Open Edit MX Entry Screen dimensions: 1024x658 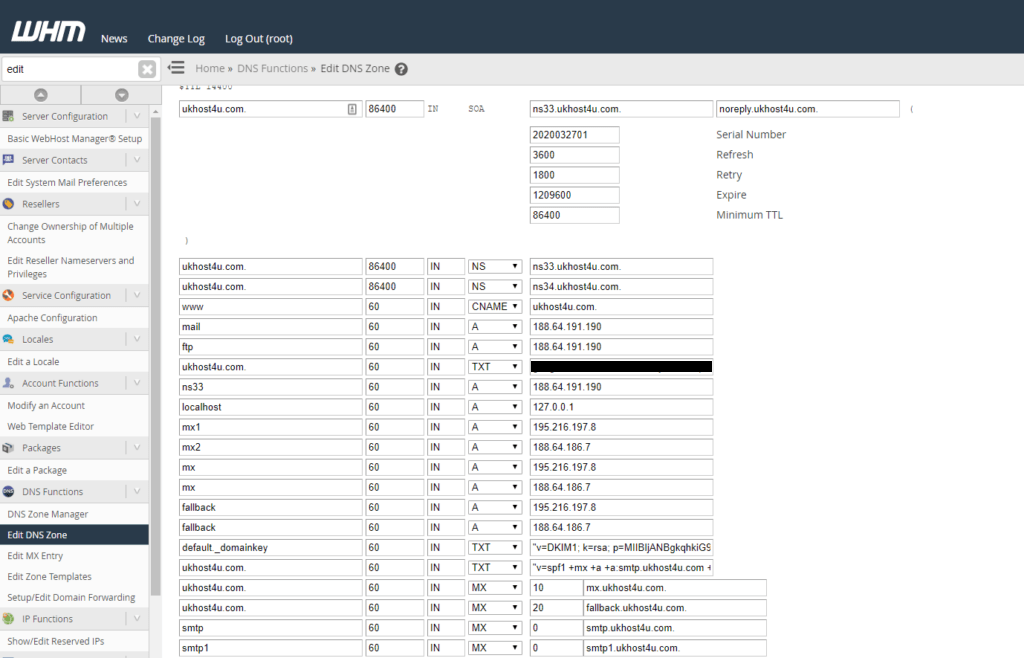pos(35,556)
